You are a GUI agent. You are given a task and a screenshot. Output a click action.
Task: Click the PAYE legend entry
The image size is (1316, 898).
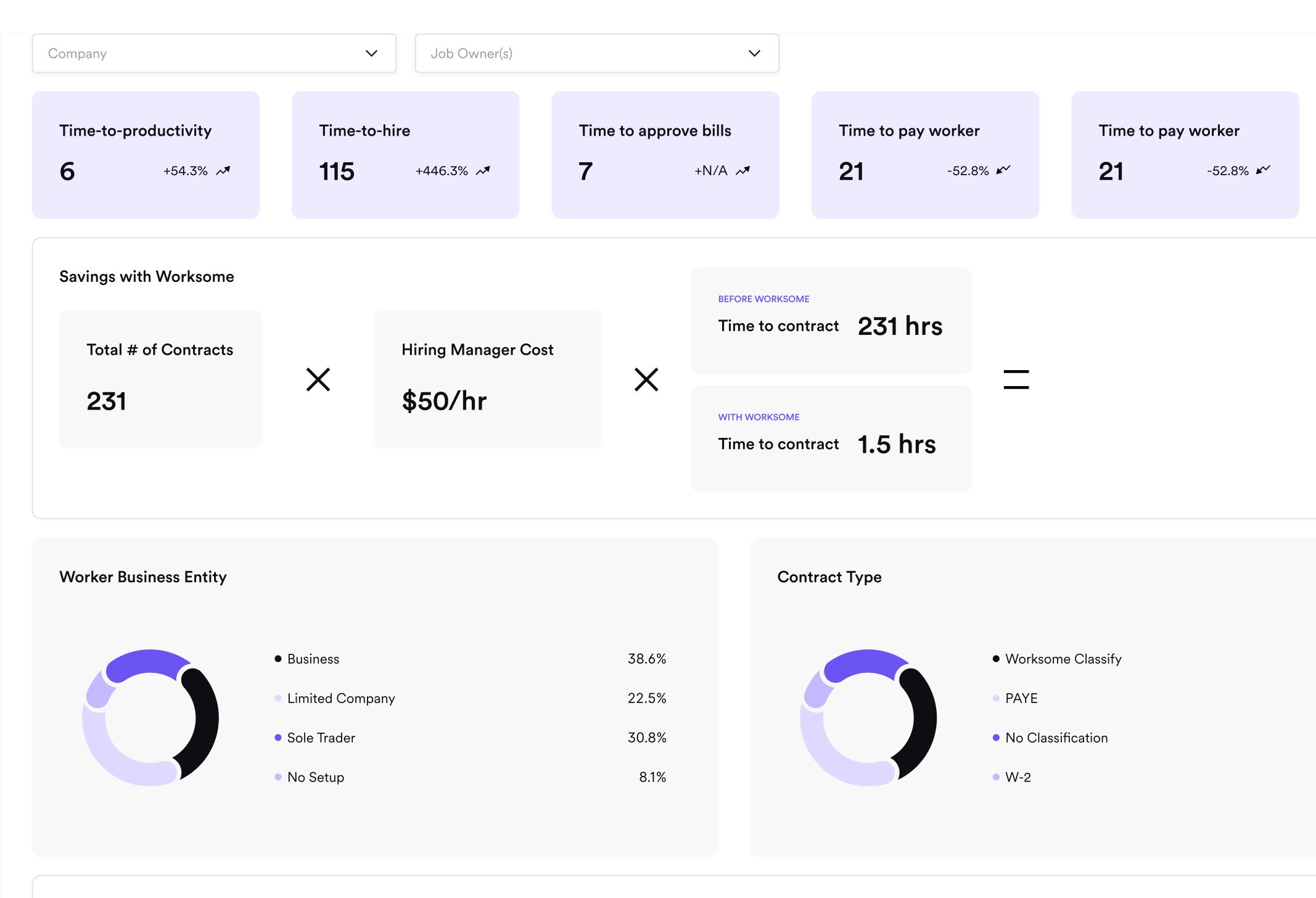click(1021, 698)
